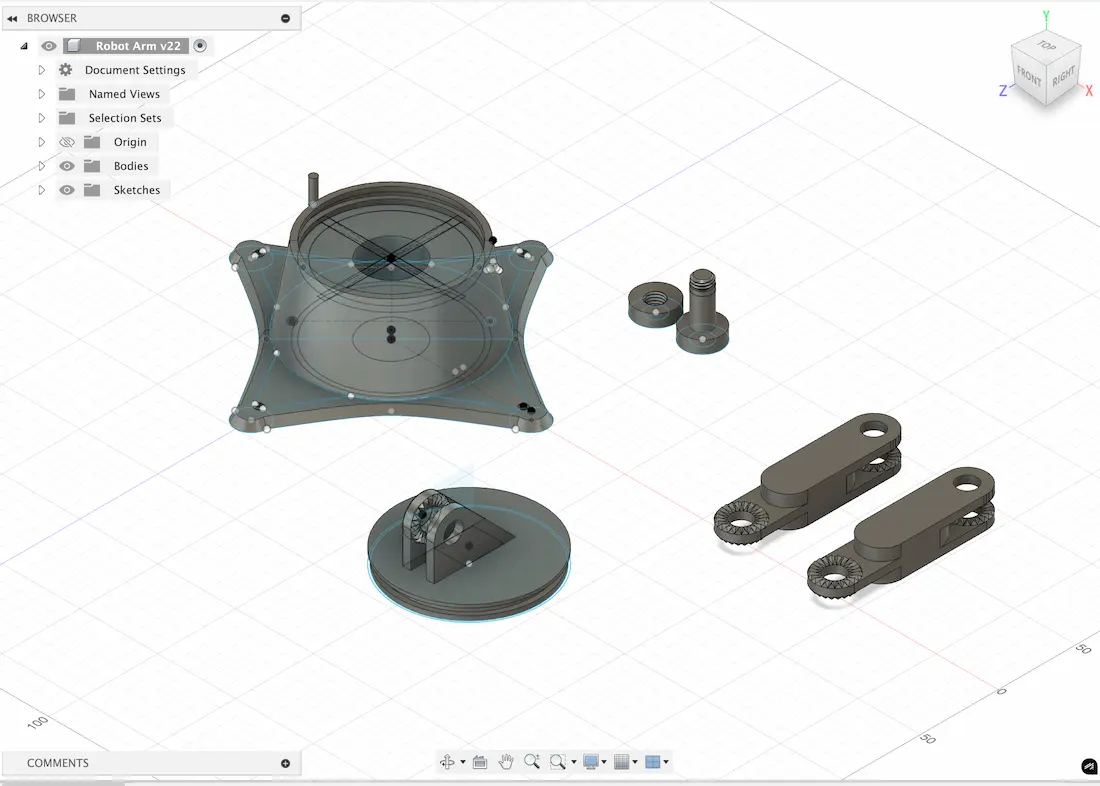
Task: Click the Viewports layout icon
Action: point(652,762)
